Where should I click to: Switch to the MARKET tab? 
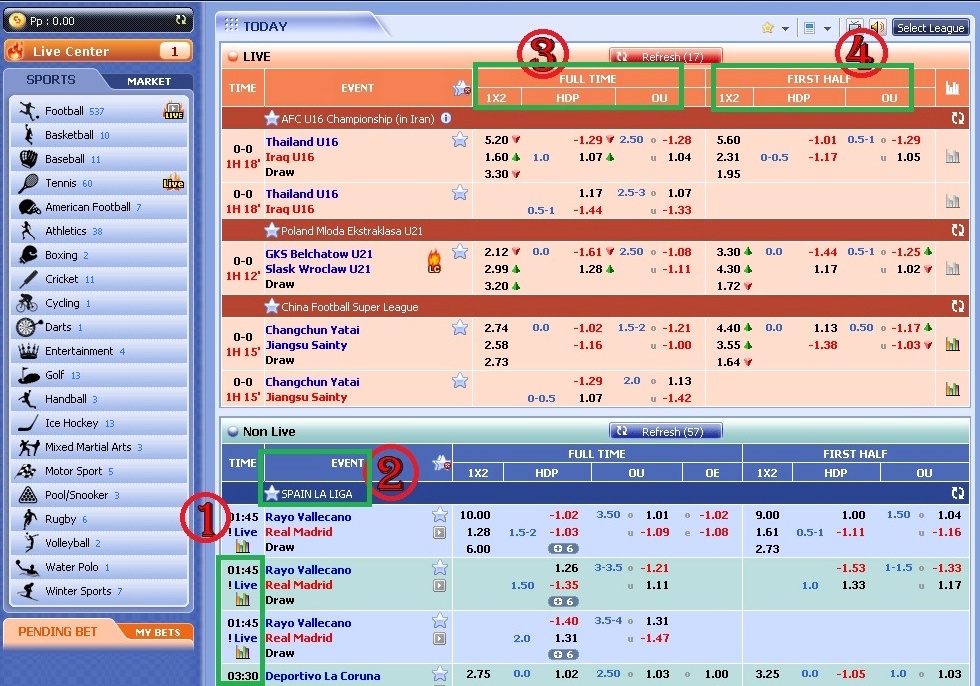coord(149,81)
